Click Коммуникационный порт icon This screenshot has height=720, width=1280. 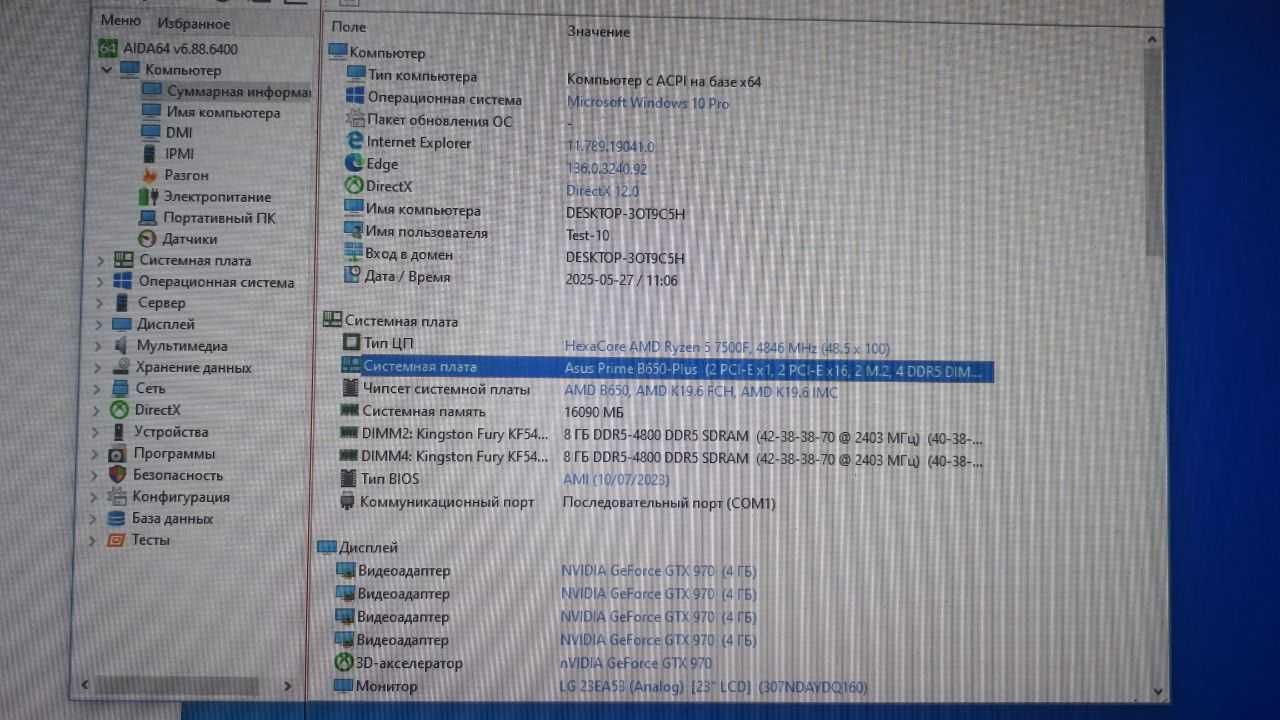(x=347, y=502)
